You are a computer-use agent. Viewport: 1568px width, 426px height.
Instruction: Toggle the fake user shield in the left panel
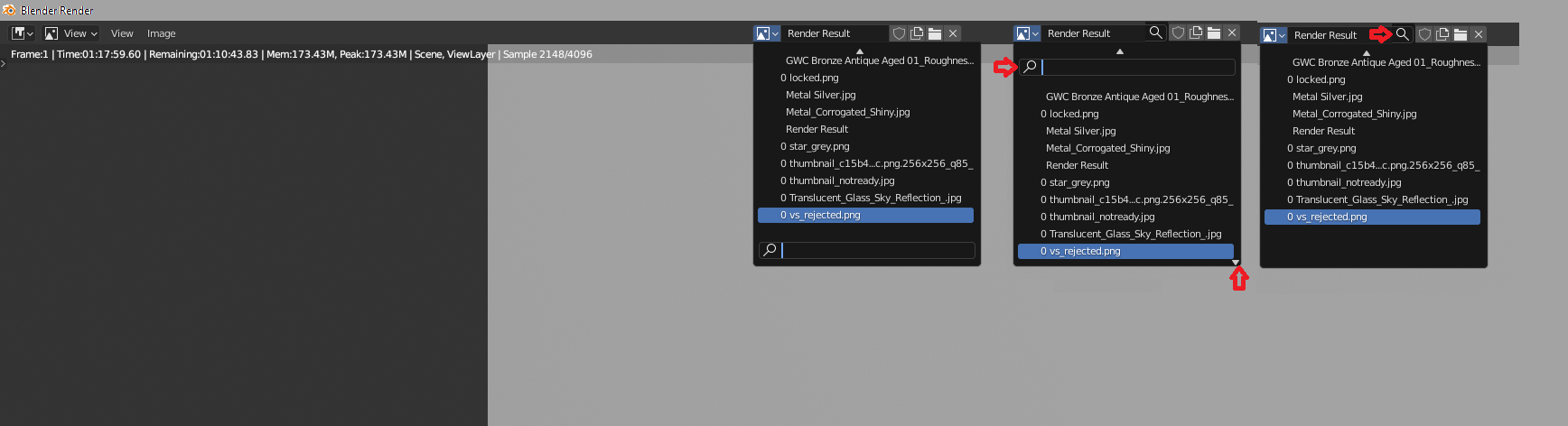coord(899,33)
